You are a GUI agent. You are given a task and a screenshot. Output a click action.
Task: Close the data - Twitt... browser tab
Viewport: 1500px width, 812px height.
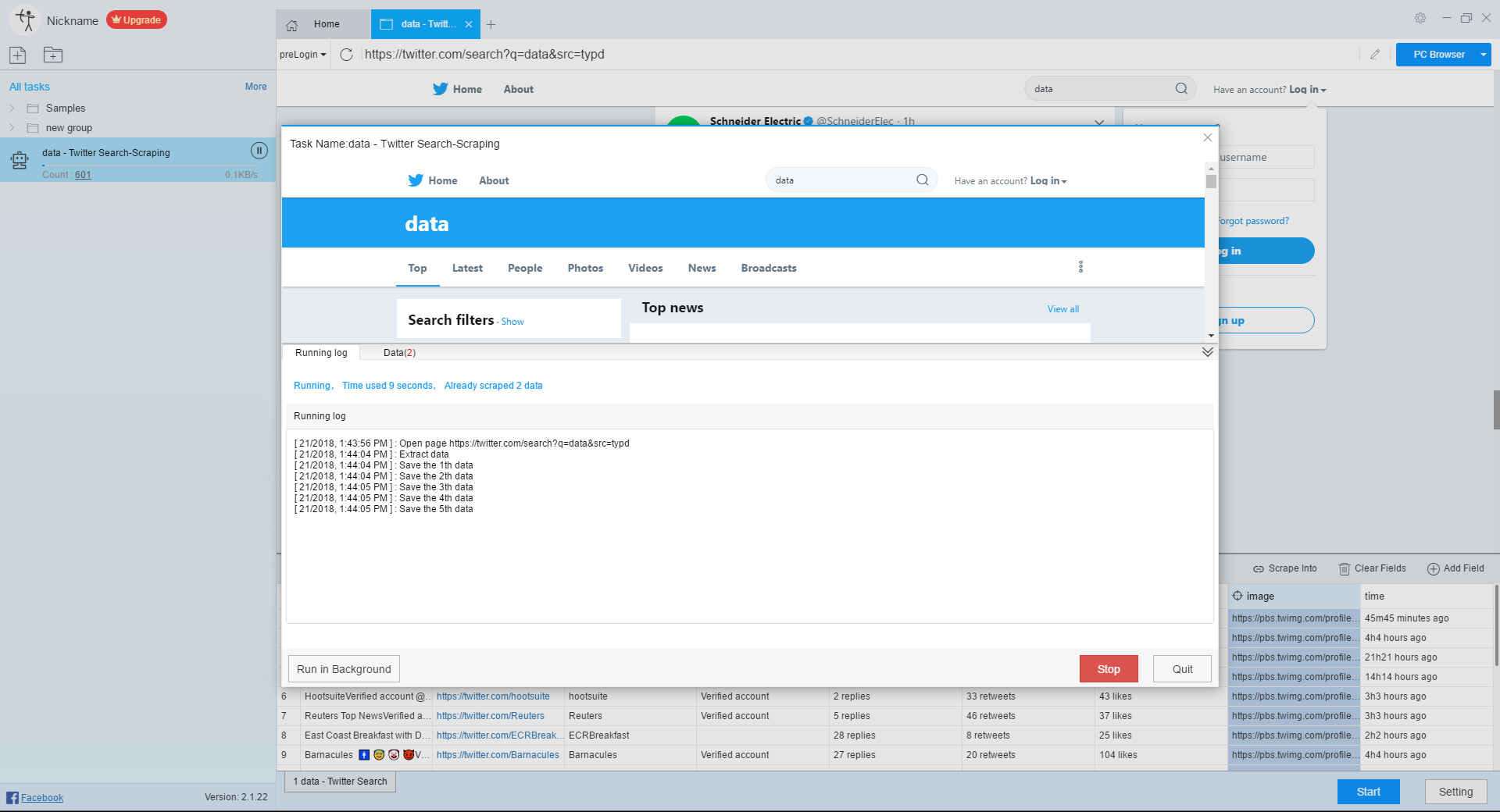(469, 24)
